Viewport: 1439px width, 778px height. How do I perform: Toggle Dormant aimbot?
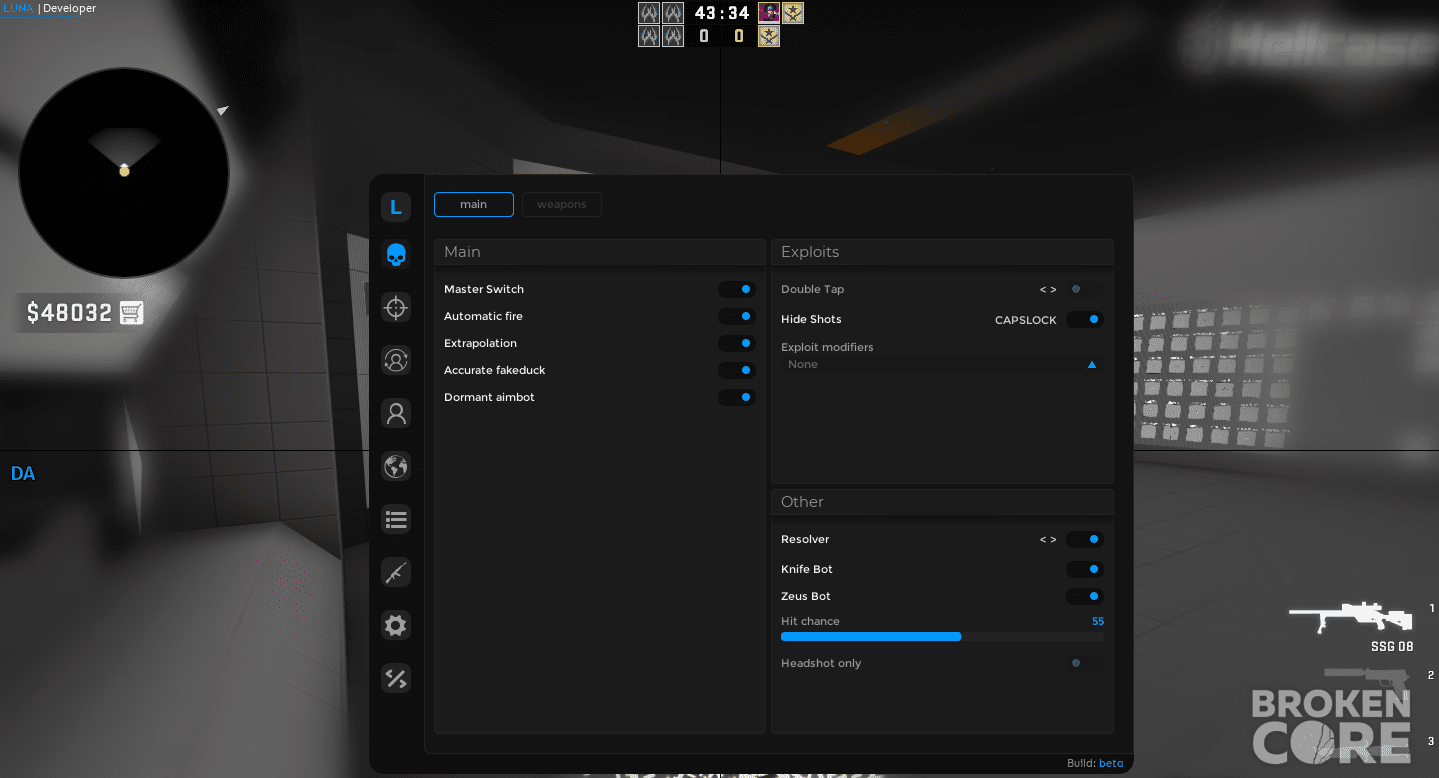[x=737, y=397]
